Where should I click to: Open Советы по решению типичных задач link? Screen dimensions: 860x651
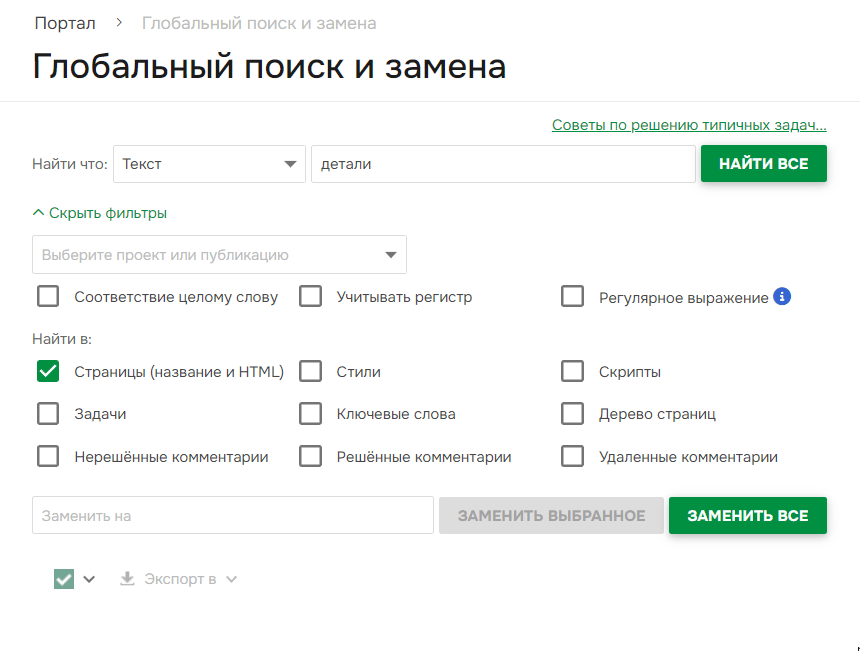[x=689, y=124]
